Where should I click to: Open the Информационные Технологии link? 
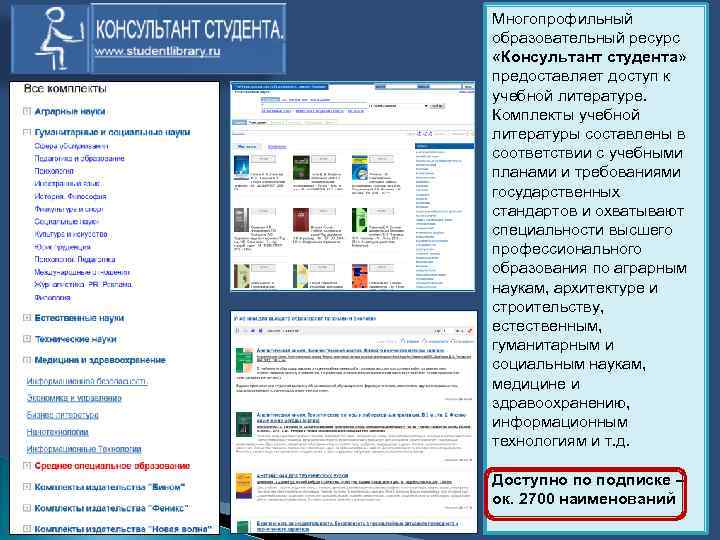(84, 449)
